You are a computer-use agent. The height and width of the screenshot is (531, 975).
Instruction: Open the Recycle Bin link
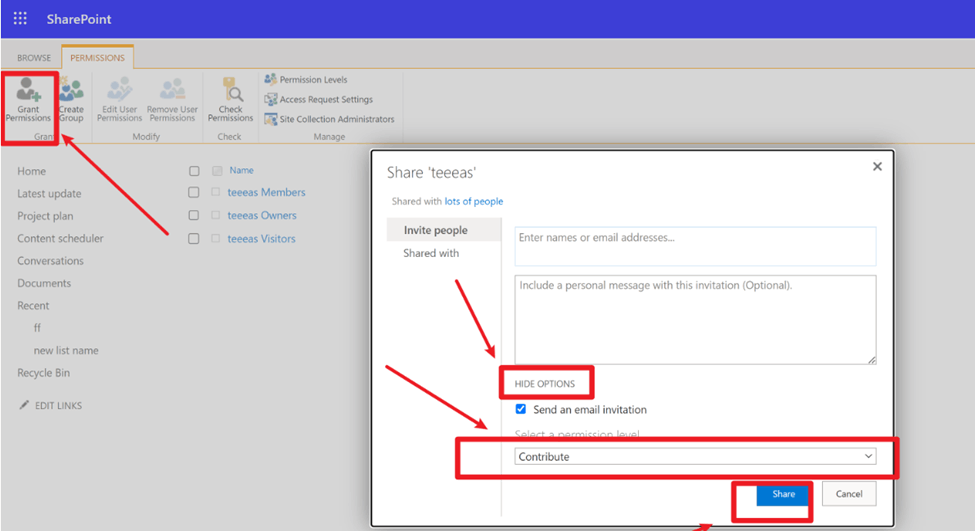click(44, 372)
